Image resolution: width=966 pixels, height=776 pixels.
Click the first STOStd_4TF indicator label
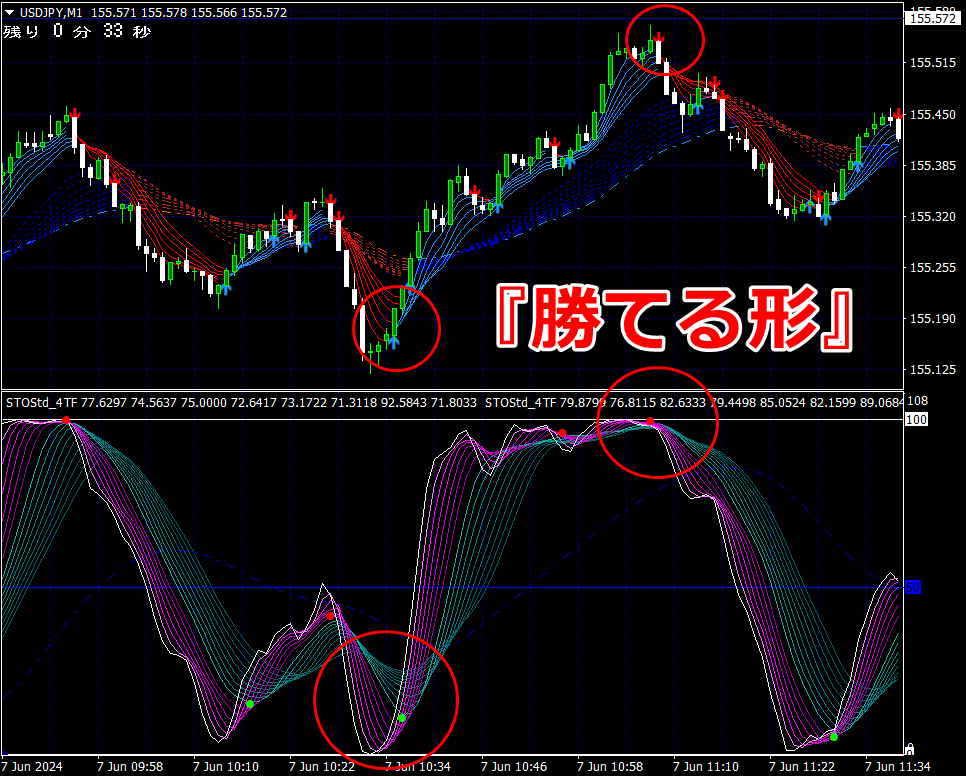point(41,403)
